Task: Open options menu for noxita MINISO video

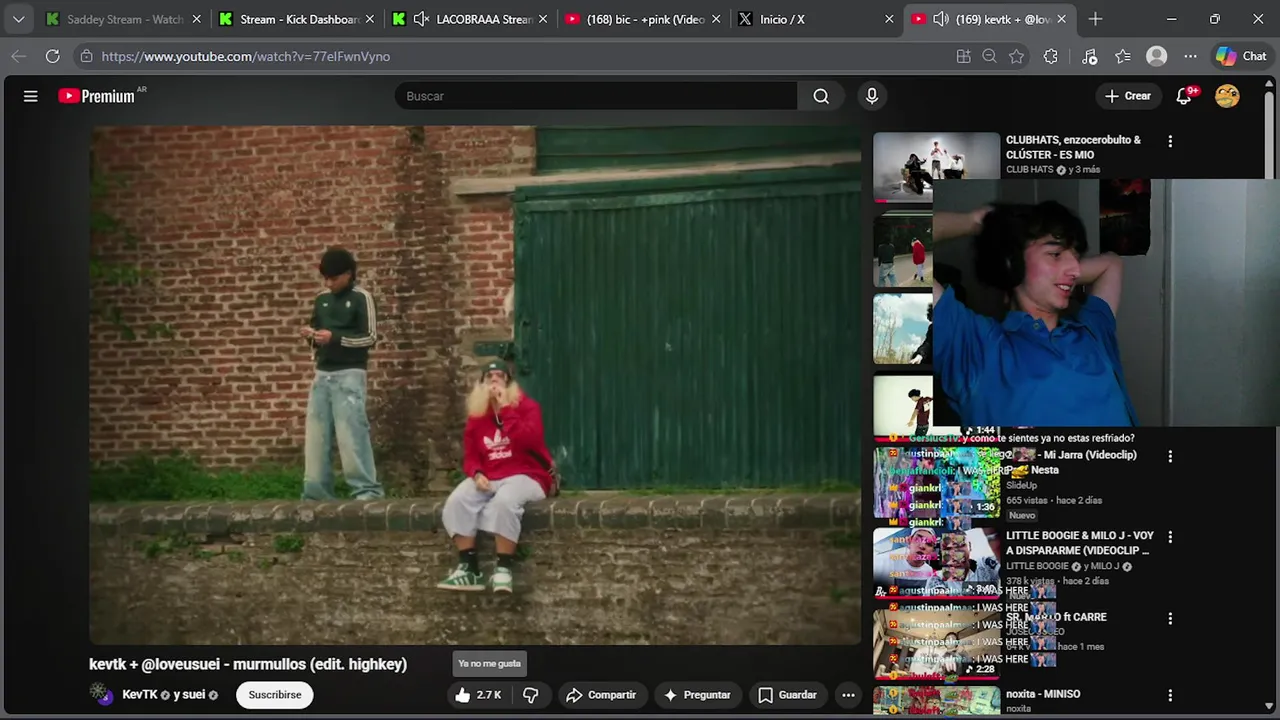Action: pos(1170,695)
